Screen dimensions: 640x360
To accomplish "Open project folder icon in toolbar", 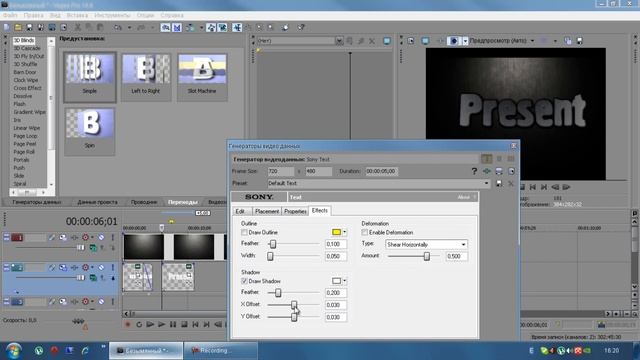I will [18, 27].
